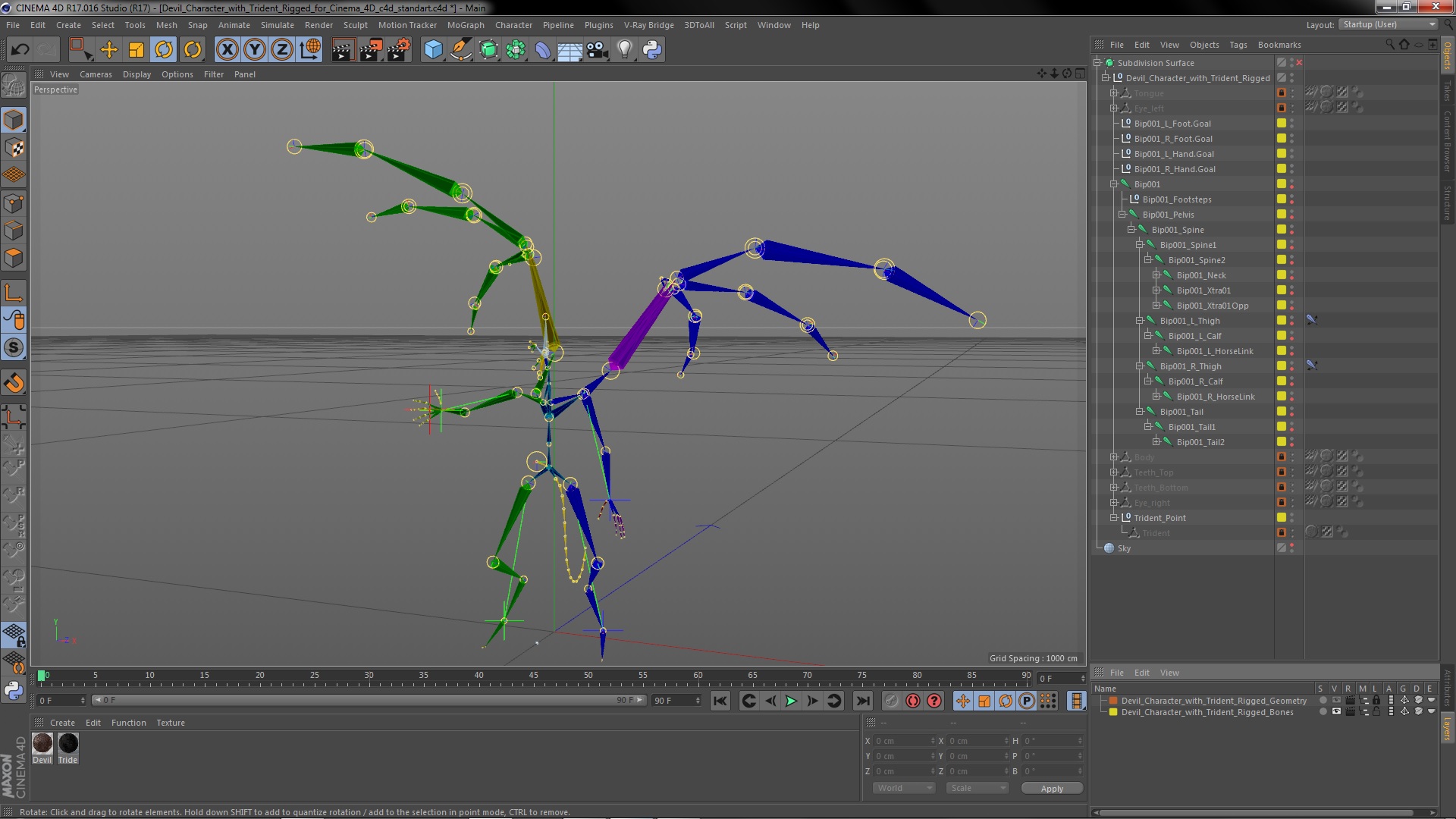Click the Record Active Objects button
The image size is (1456, 819).
click(891, 701)
